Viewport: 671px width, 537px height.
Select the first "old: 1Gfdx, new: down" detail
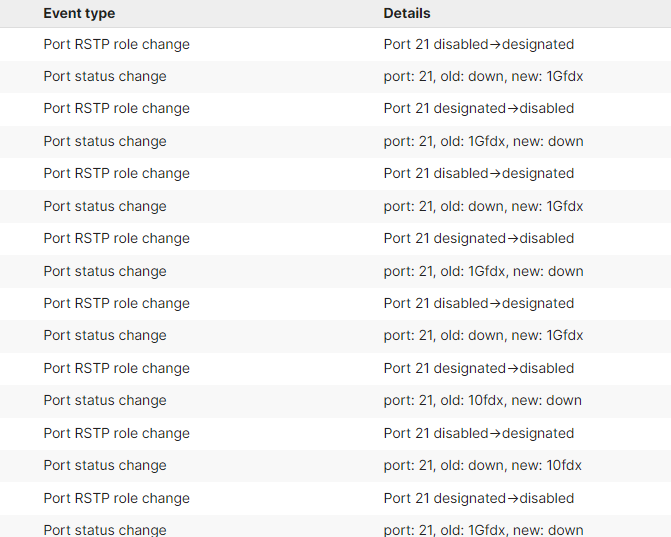(483, 141)
